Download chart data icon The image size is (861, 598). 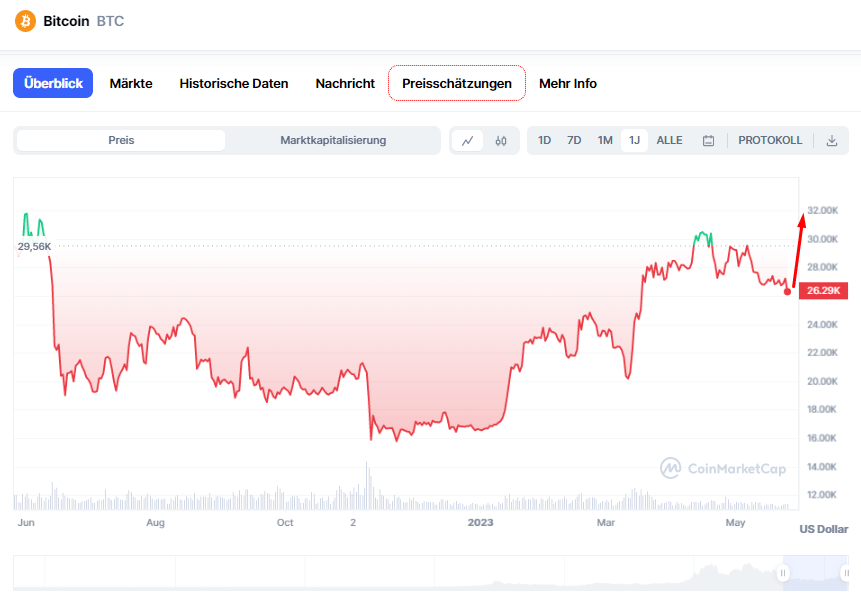(x=832, y=141)
